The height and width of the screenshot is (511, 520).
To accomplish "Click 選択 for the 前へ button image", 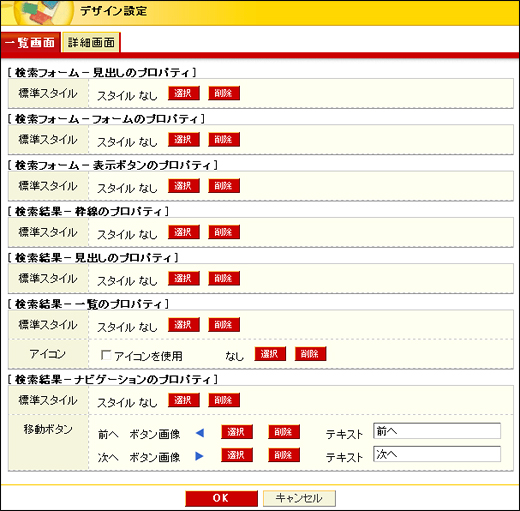I will tap(237, 432).
